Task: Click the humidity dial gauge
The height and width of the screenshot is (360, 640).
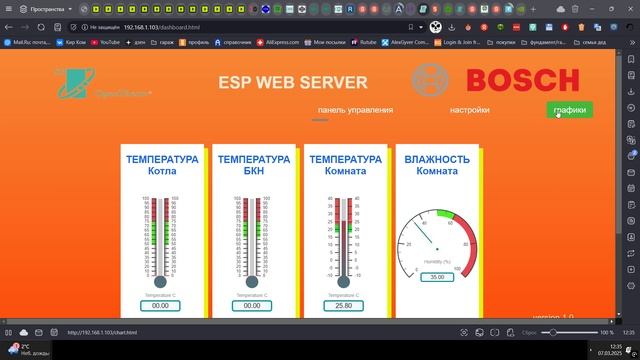Action: click(437, 244)
